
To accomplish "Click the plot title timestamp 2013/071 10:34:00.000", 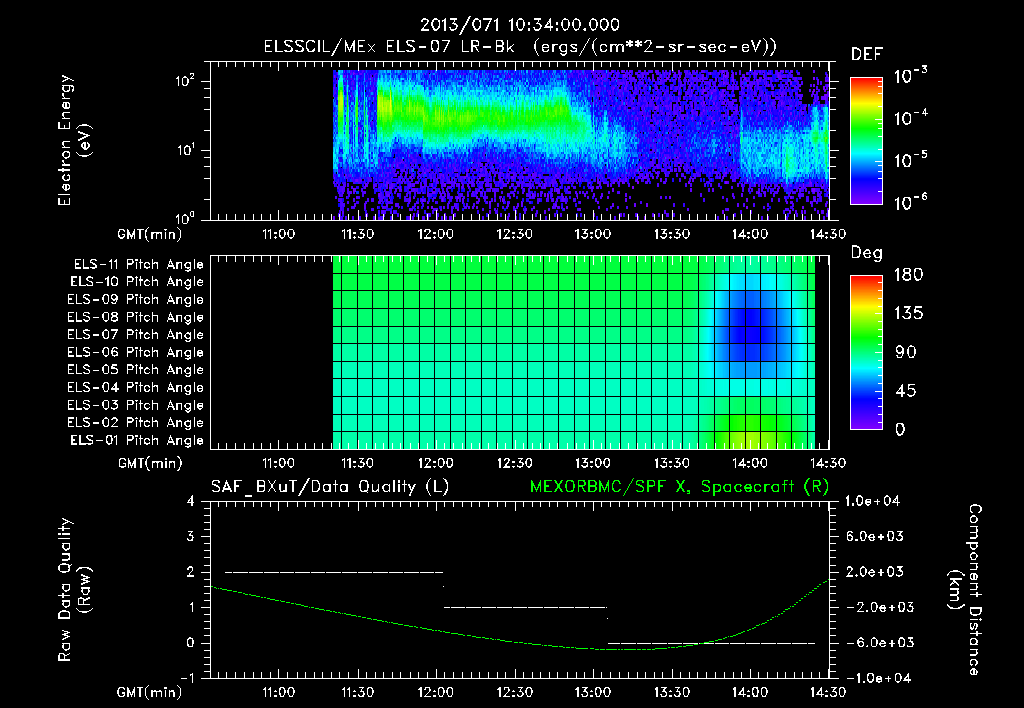I will point(519,25).
